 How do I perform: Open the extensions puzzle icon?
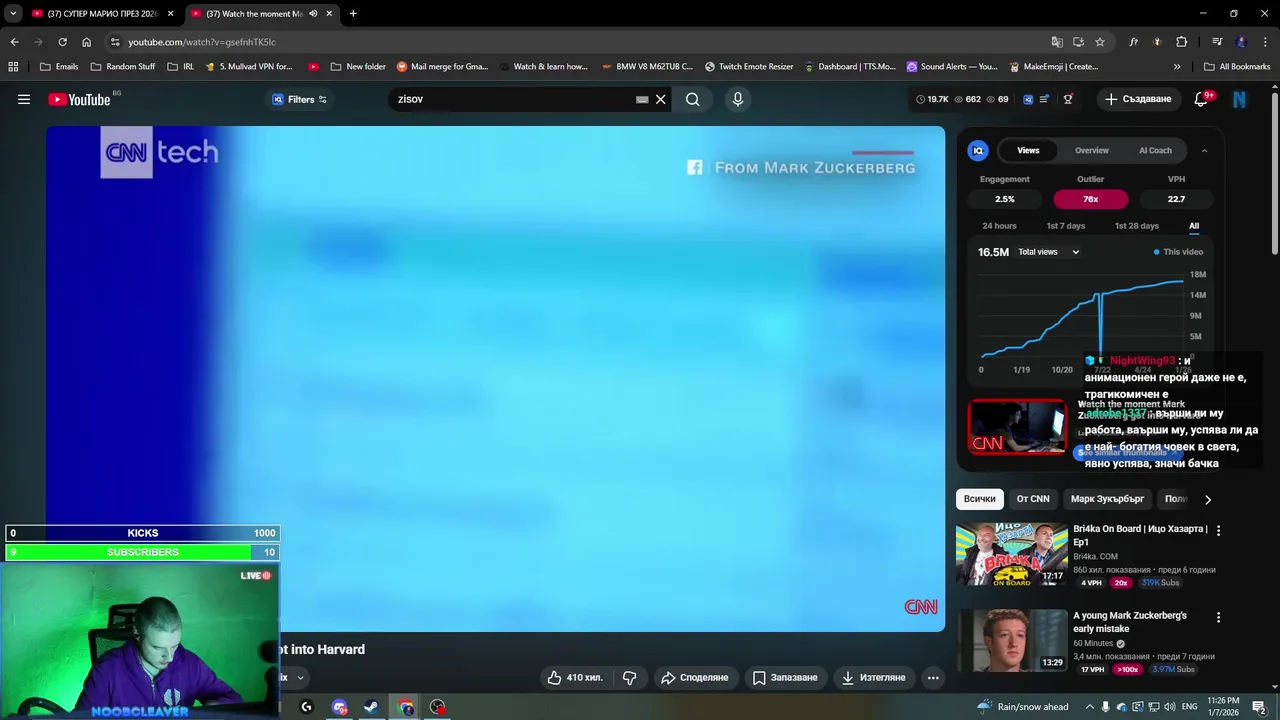(x=1181, y=42)
